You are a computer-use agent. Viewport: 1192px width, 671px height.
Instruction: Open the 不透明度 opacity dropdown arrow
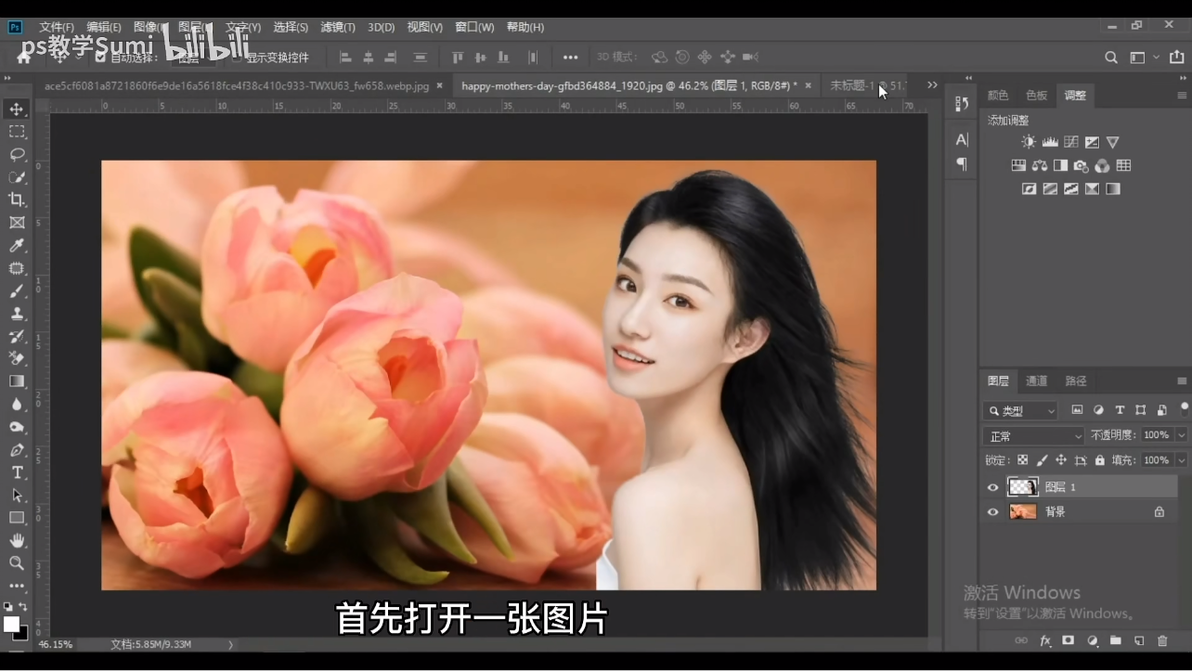[x=1181, y=435]
